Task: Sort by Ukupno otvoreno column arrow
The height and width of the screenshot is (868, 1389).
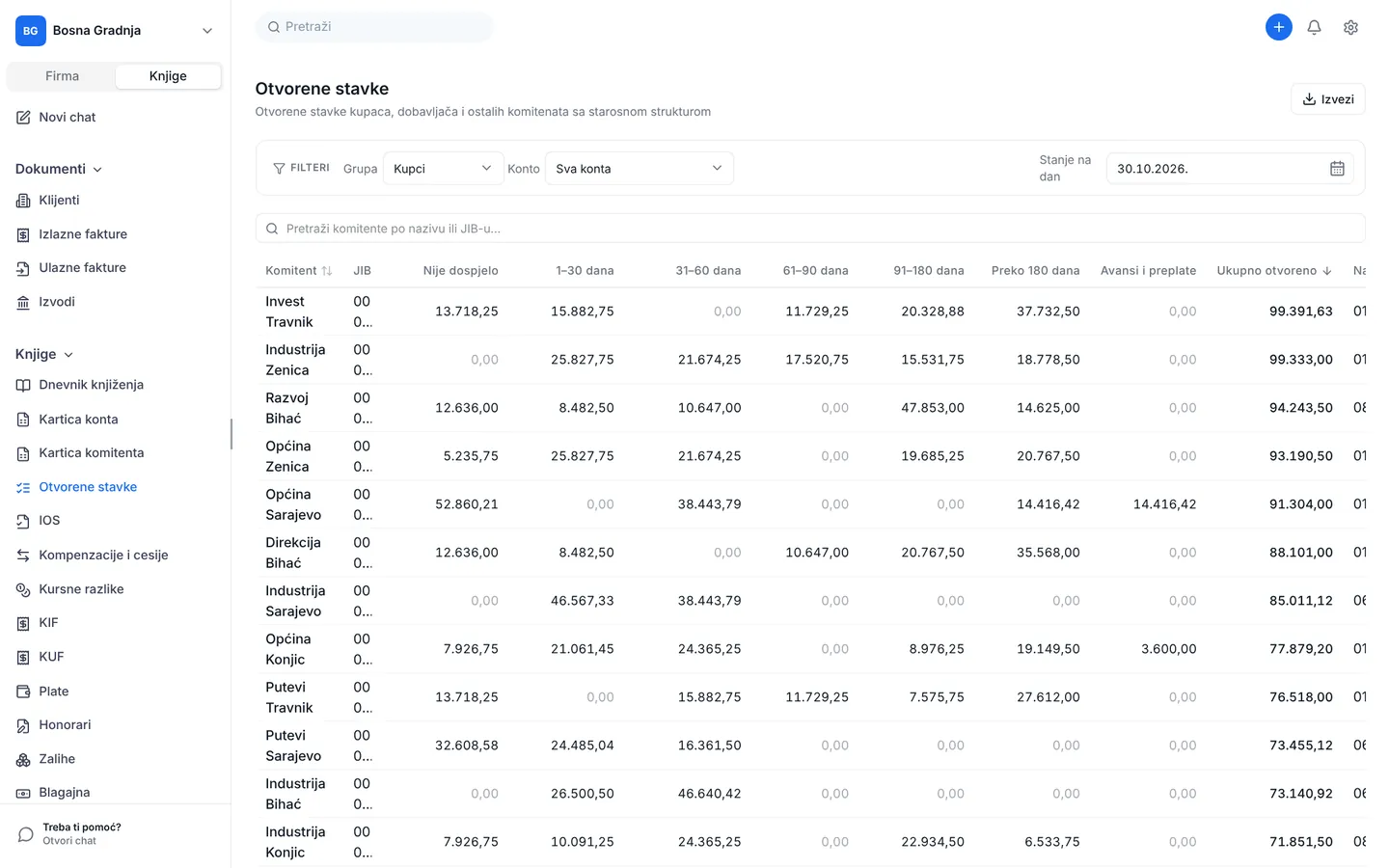Action: click(1327, 271)
